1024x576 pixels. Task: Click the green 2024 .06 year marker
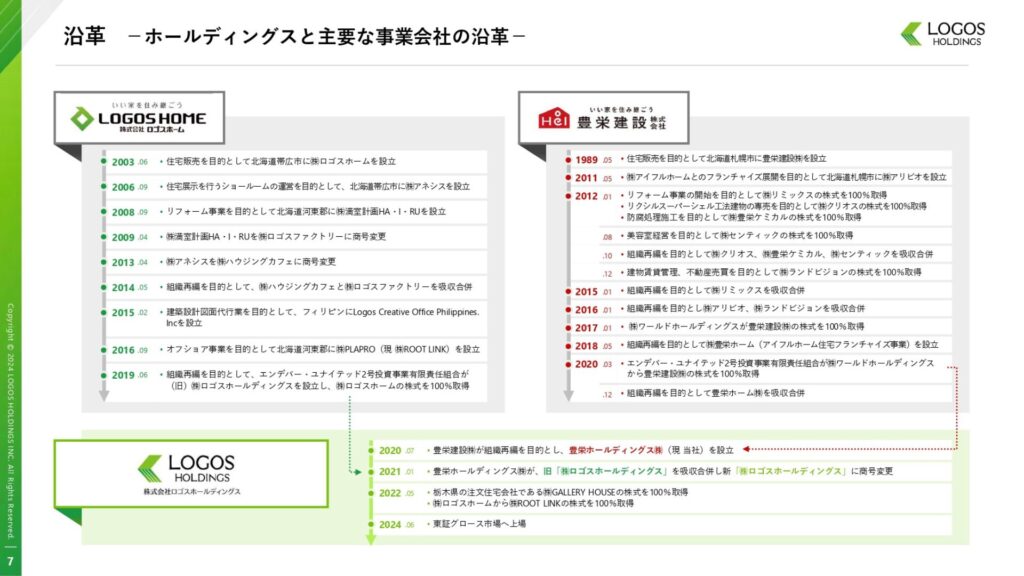396,524
